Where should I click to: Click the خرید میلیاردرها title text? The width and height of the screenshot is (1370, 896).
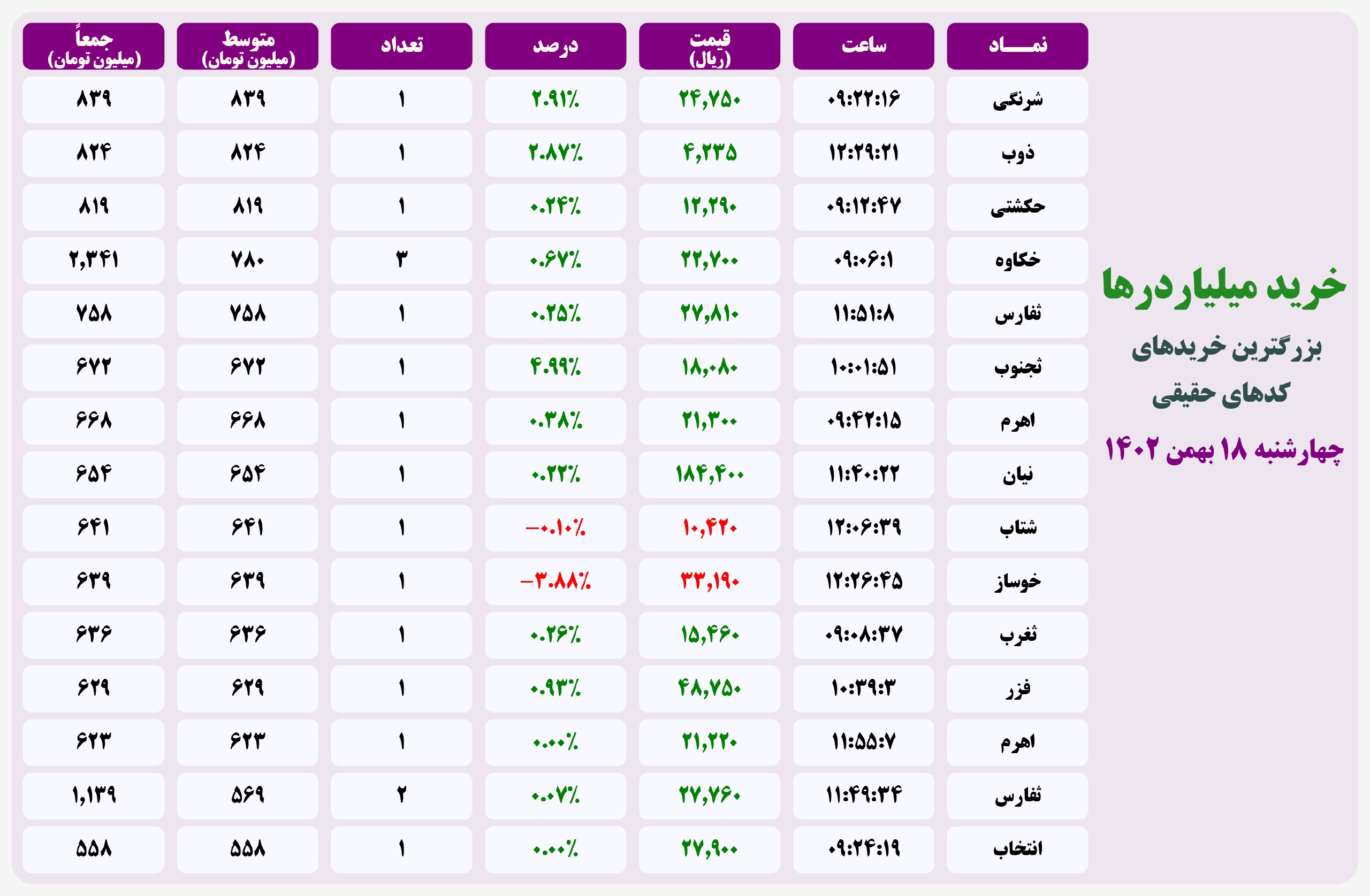coord(1224,286)
